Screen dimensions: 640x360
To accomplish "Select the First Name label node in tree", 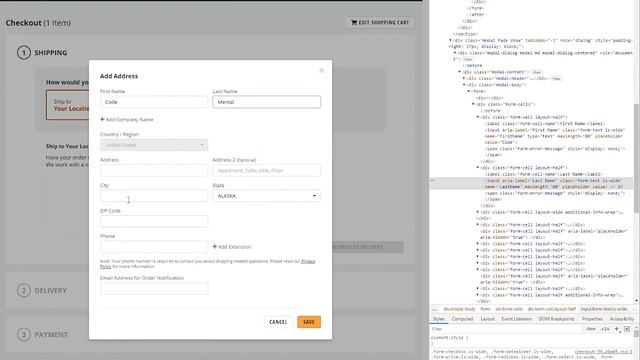I will point(546,123).
